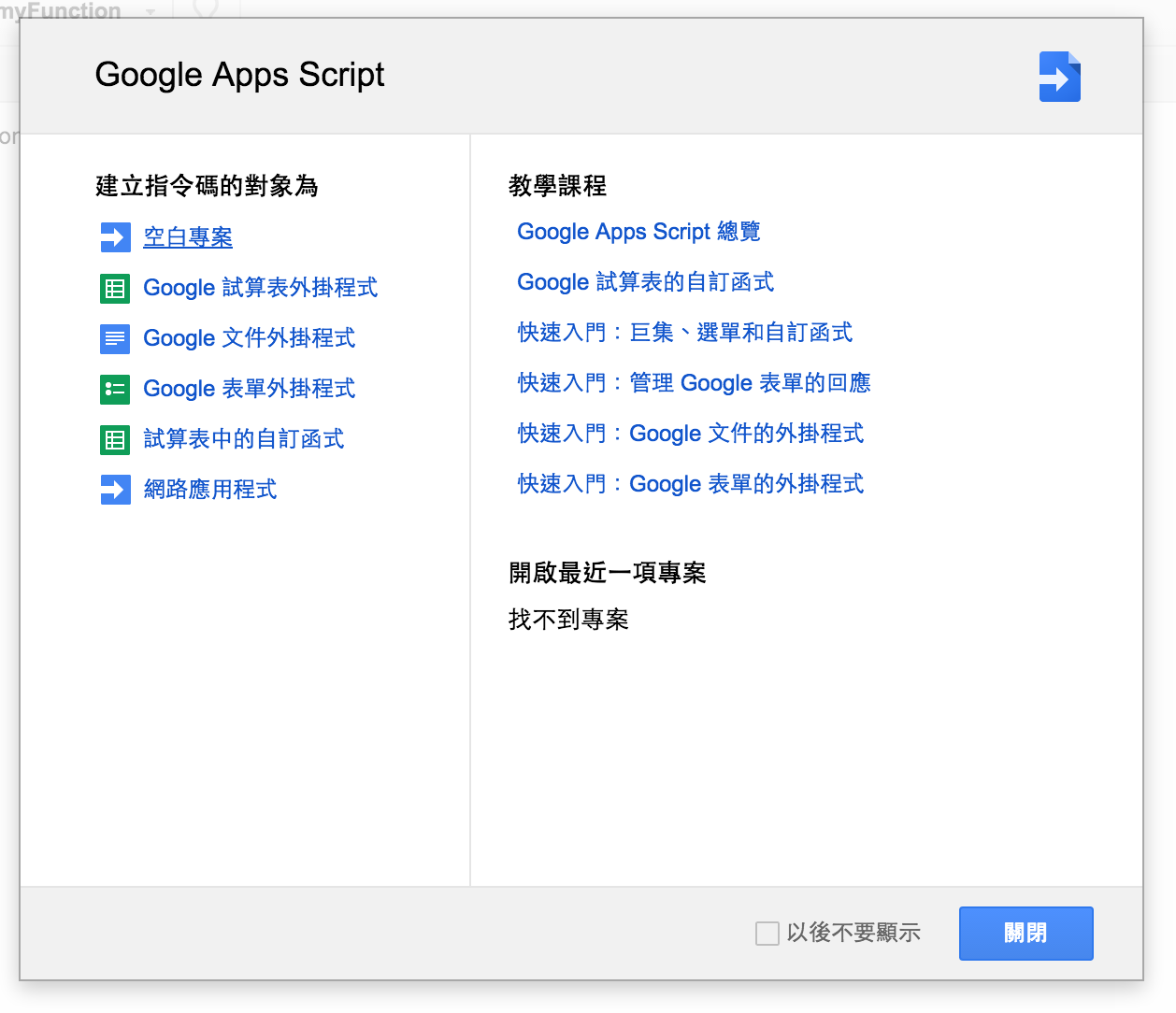Open the 空白專案 link
The width and height of the screenshot is (1176, 1013).
pos(188,237)
